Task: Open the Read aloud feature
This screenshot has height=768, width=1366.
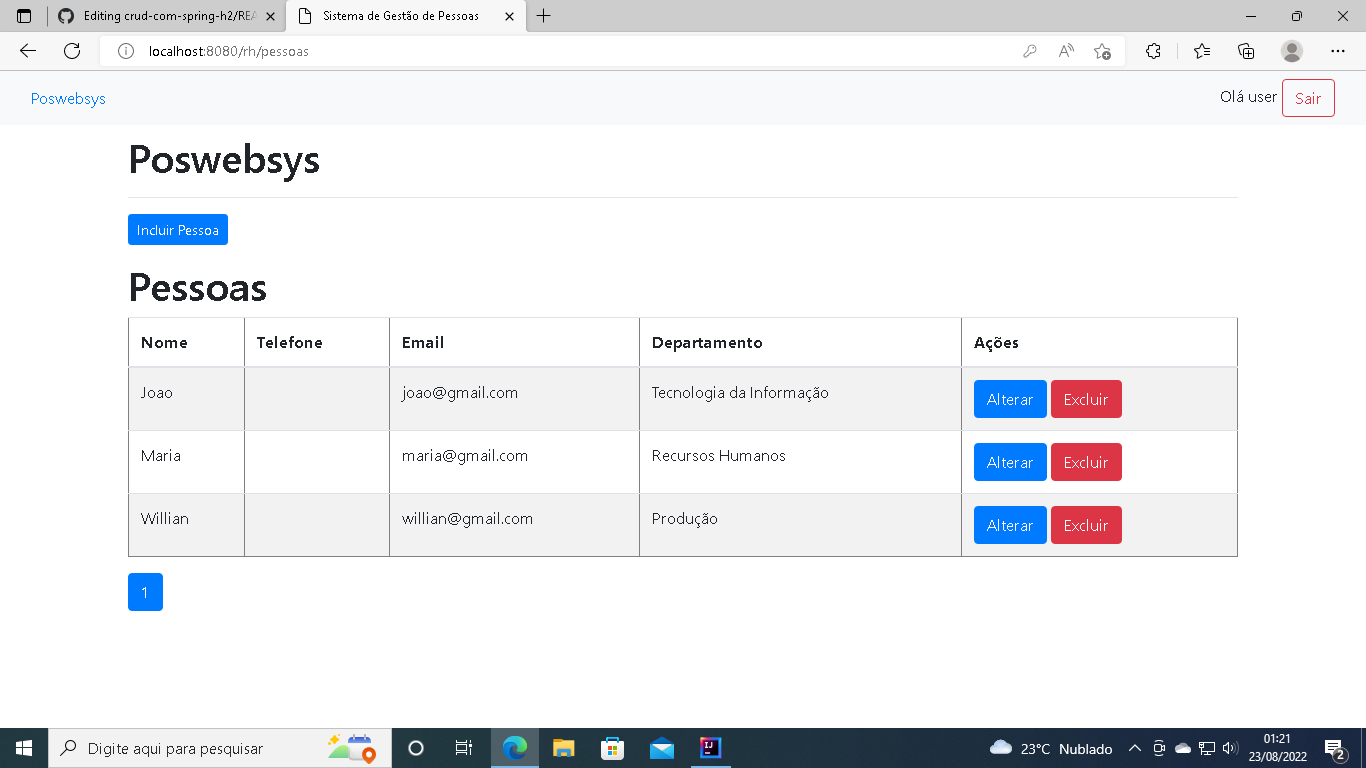Action: tap(1064, 51)
